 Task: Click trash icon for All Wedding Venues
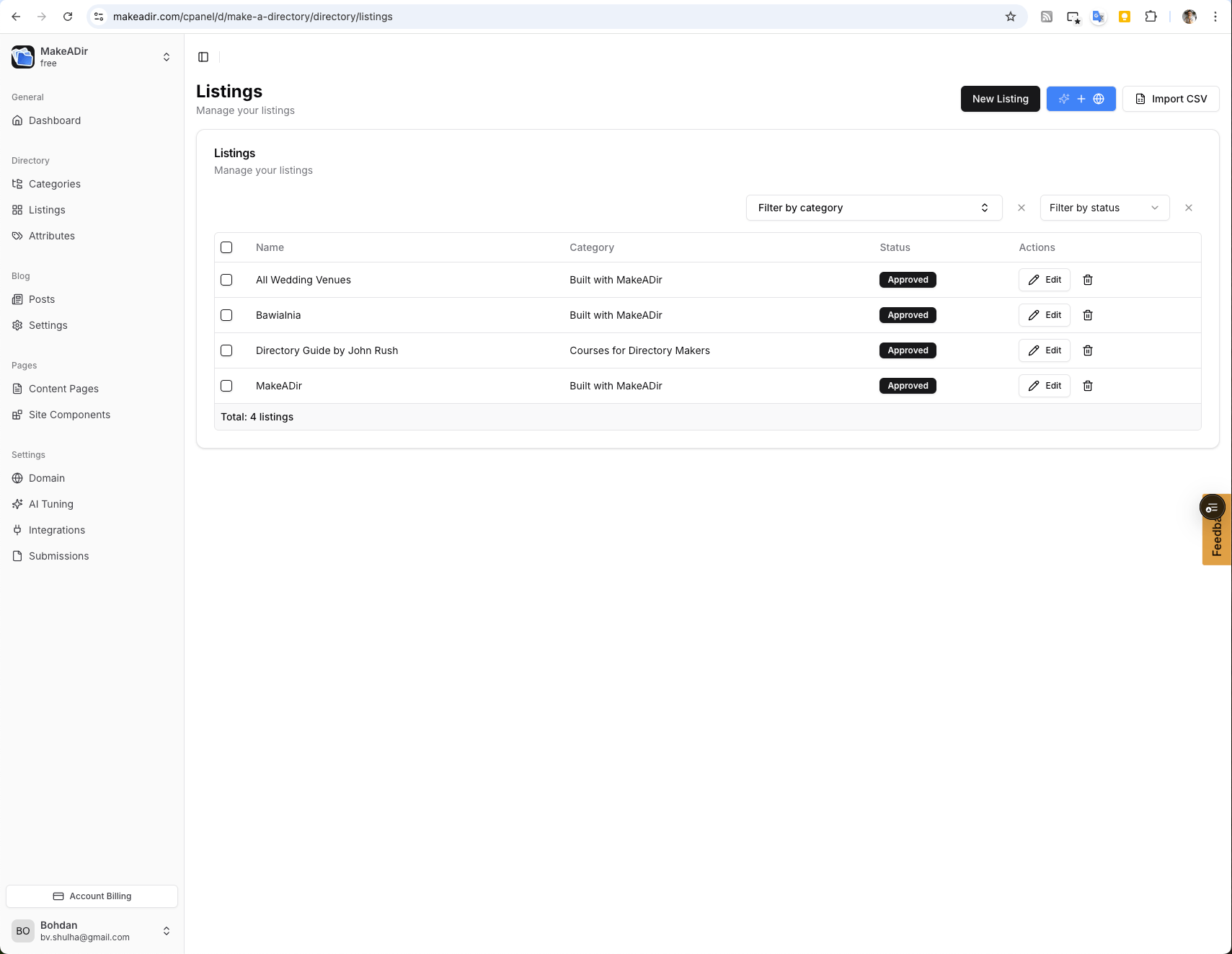(x=1088, y=280)
